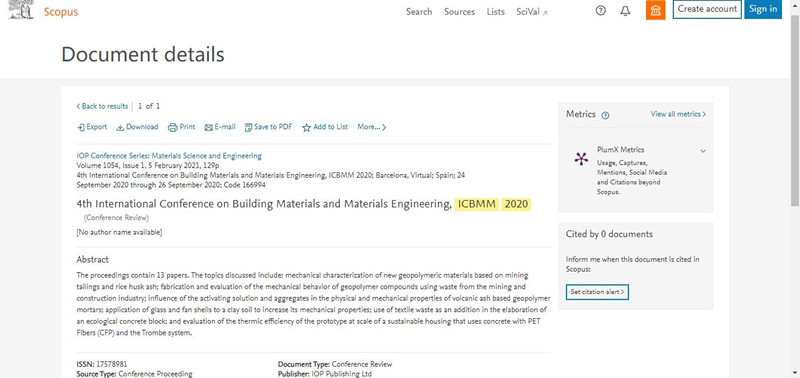Click the ISSN 17578981 text

point(102,364)
